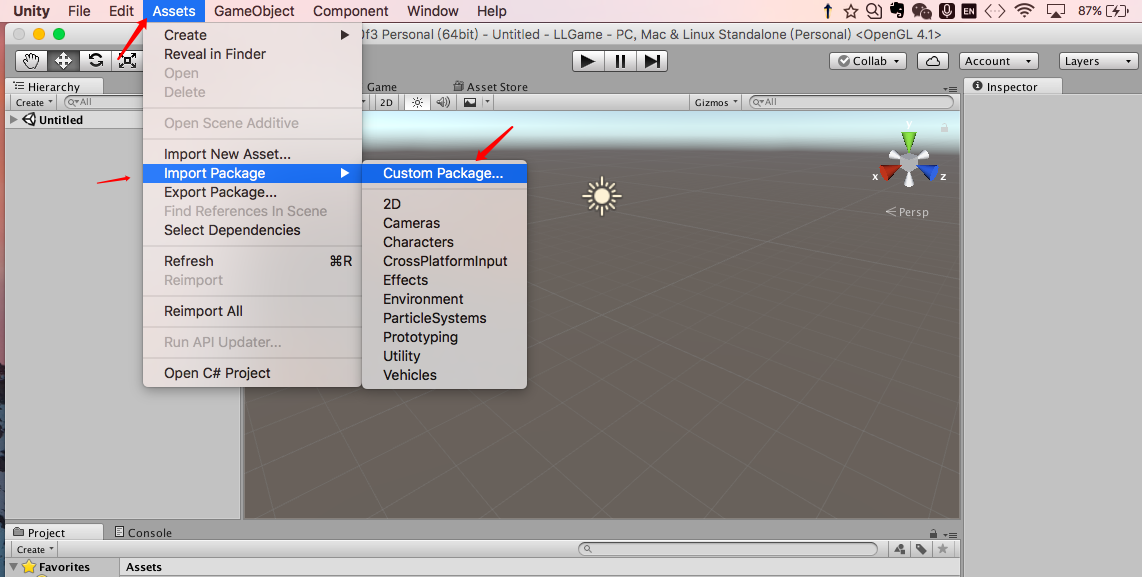Click Search by Label tag icon
This screenshot has width=1142, height=577.
tap(921, 549)
